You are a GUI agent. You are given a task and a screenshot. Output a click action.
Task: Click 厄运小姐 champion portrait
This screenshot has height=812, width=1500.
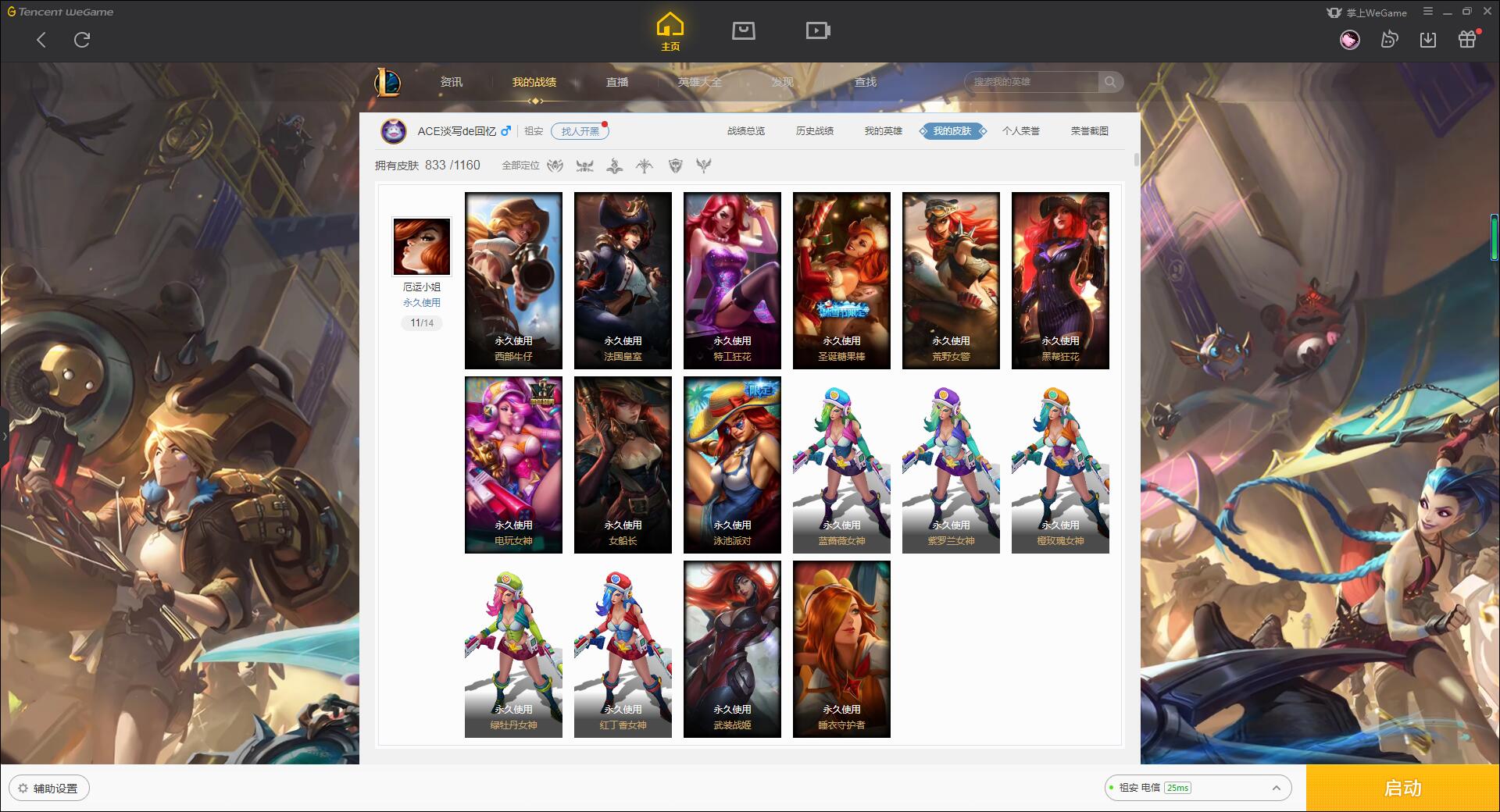click(x=422, y=247)
